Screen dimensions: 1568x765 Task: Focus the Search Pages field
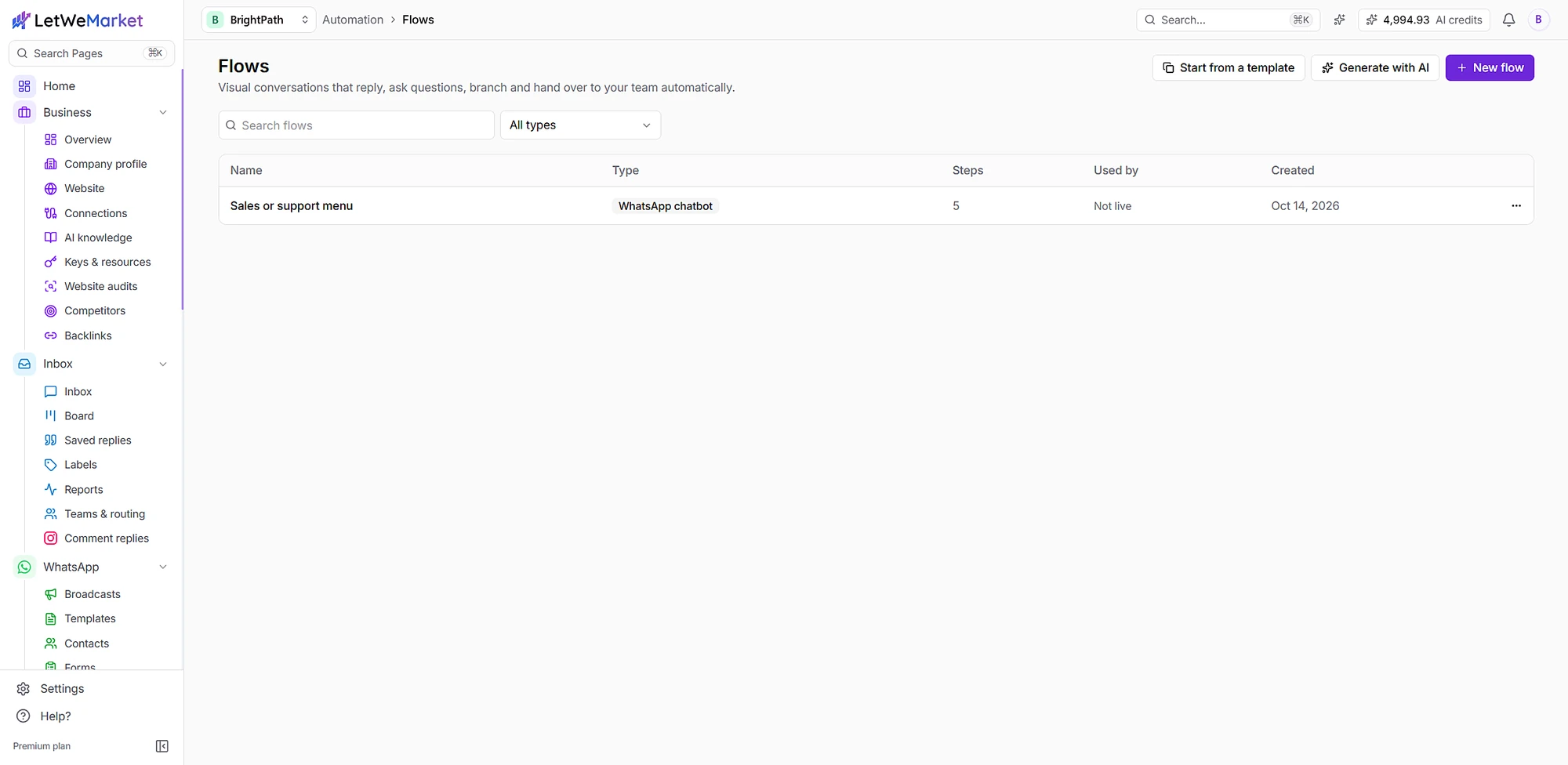click(92, 53)
